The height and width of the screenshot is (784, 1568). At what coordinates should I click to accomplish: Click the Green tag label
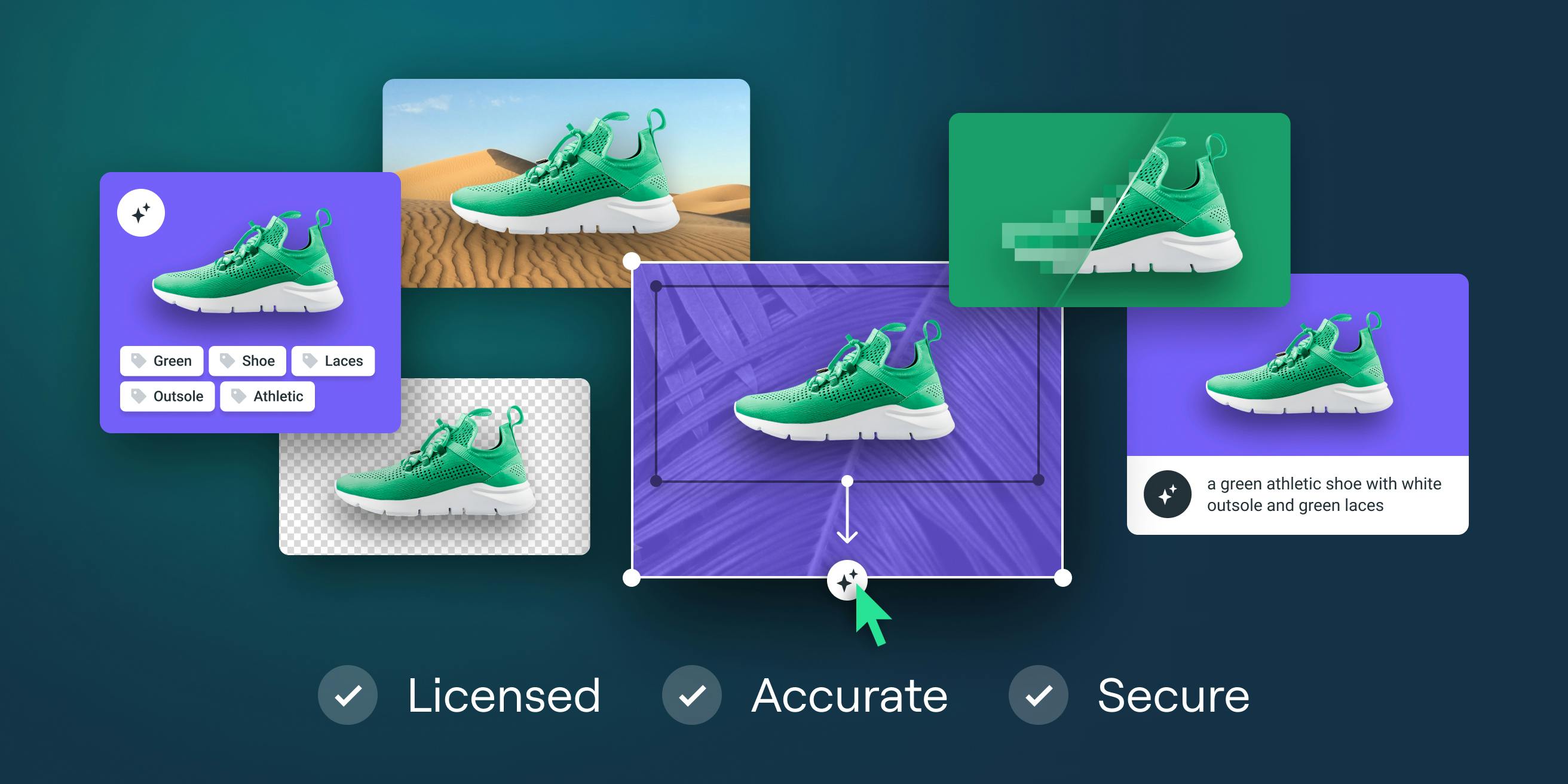point(172,361)
